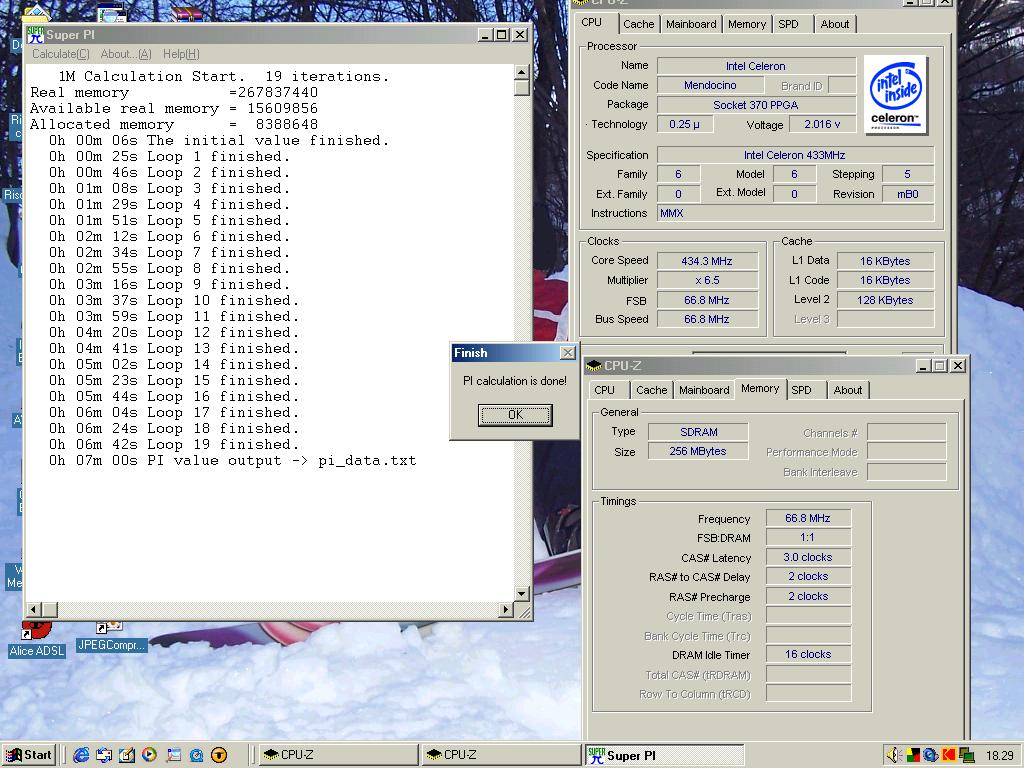This screenshot has width=1024, height=768.
Task: Click the Super PI scroll up arrow
Action: [x=522, y=72]
